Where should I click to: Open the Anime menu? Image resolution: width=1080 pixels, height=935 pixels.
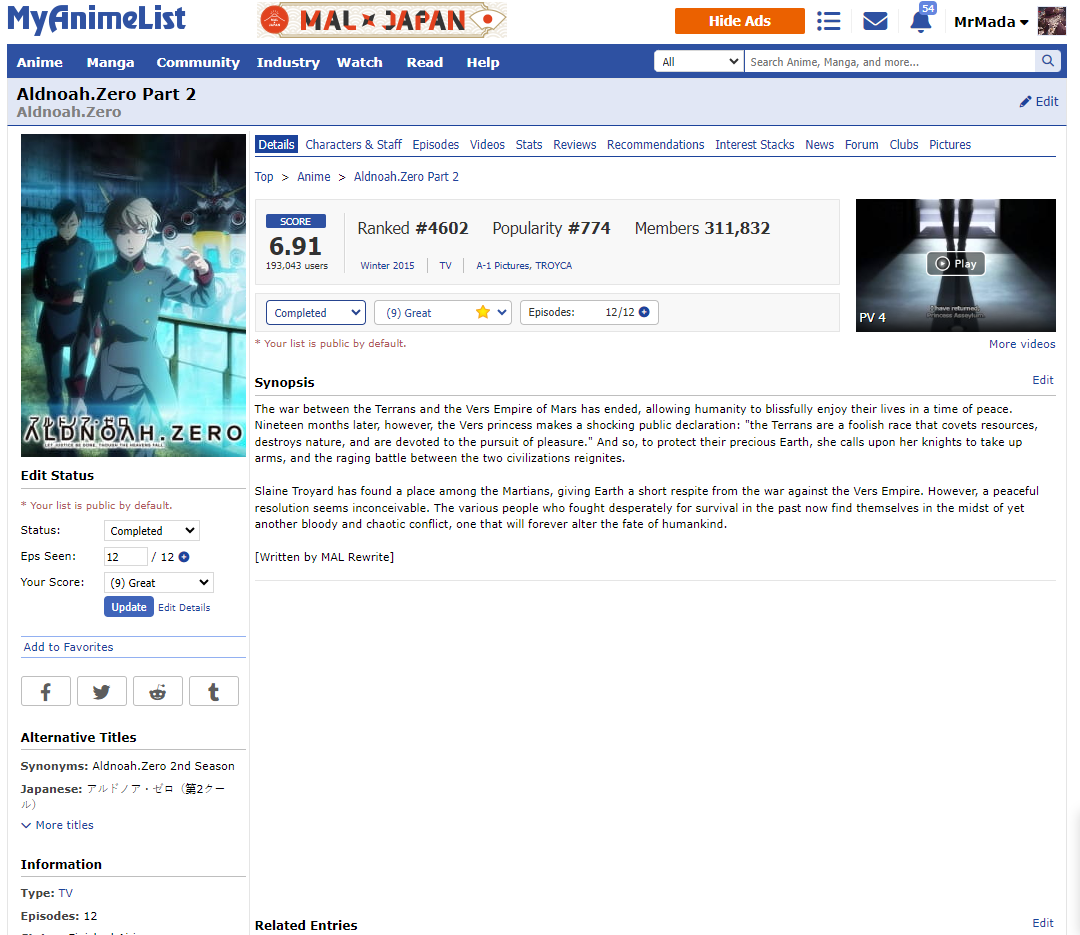coord(39,62)
